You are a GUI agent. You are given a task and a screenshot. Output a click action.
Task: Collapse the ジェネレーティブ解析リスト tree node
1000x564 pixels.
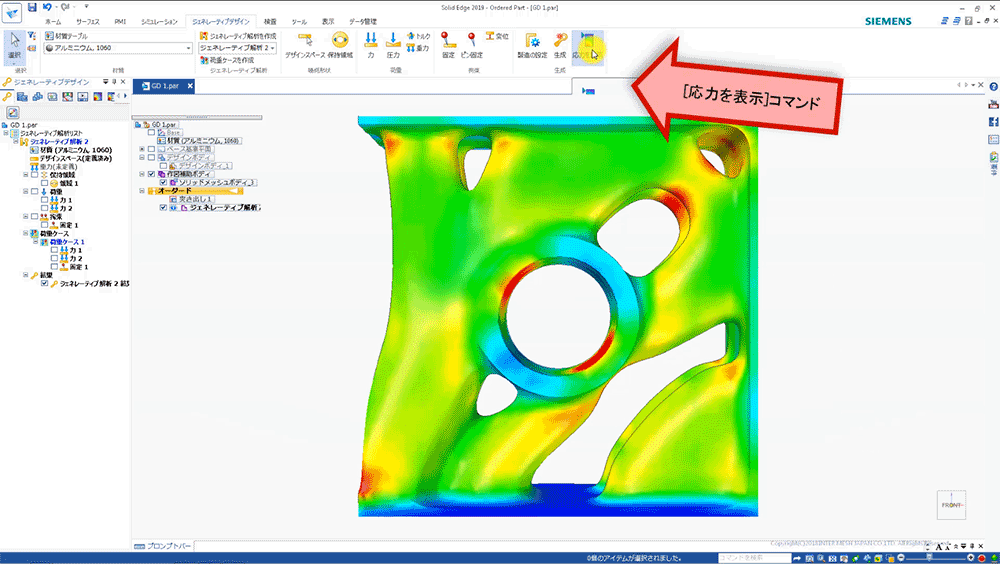click(6, 133)
